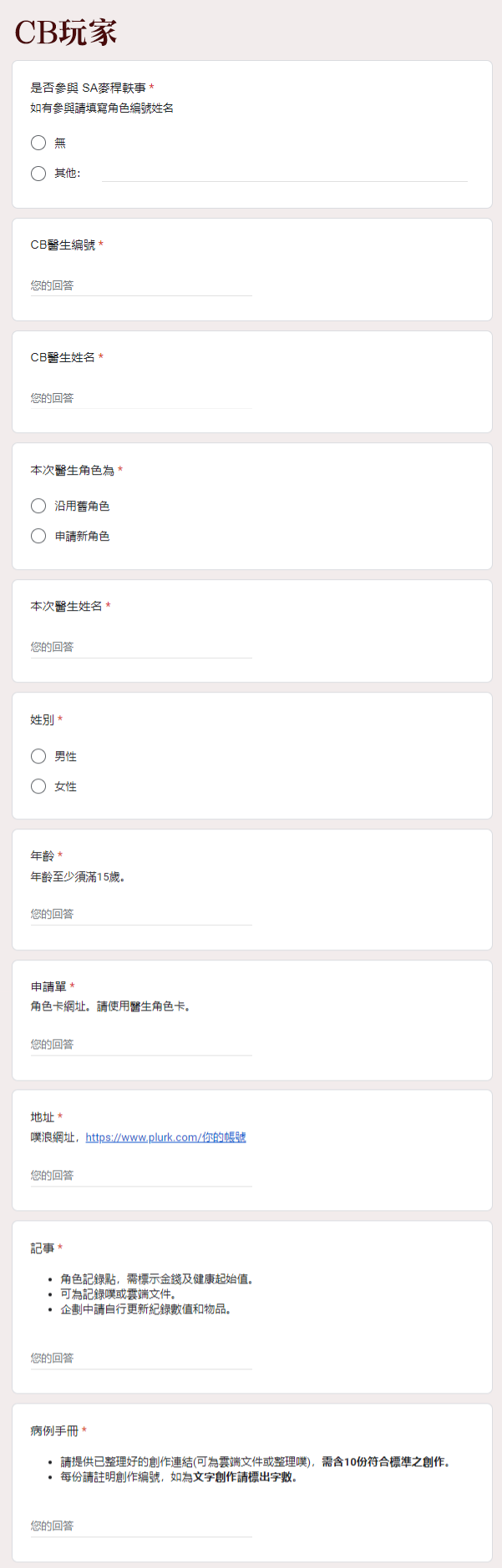Focus the CB醫生編號 answer field
This screenshot has width=502, height=1568.
pos(141,285)
